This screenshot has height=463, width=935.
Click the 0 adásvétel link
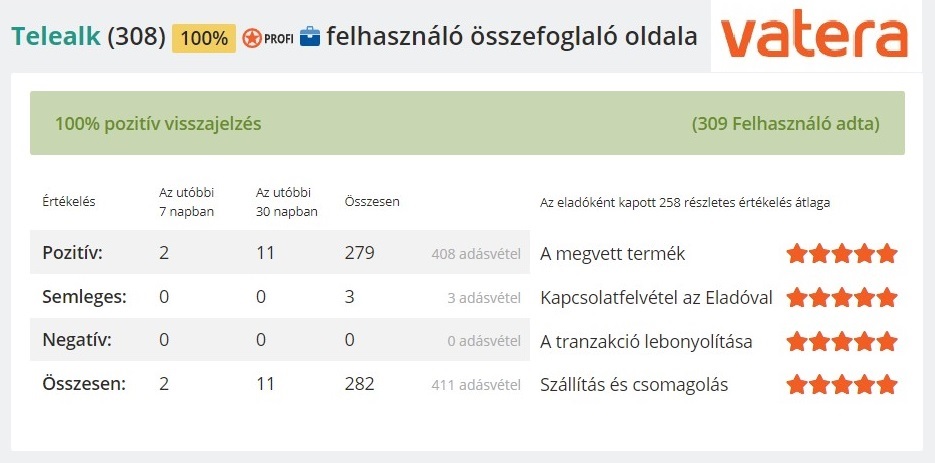(484, 341)
